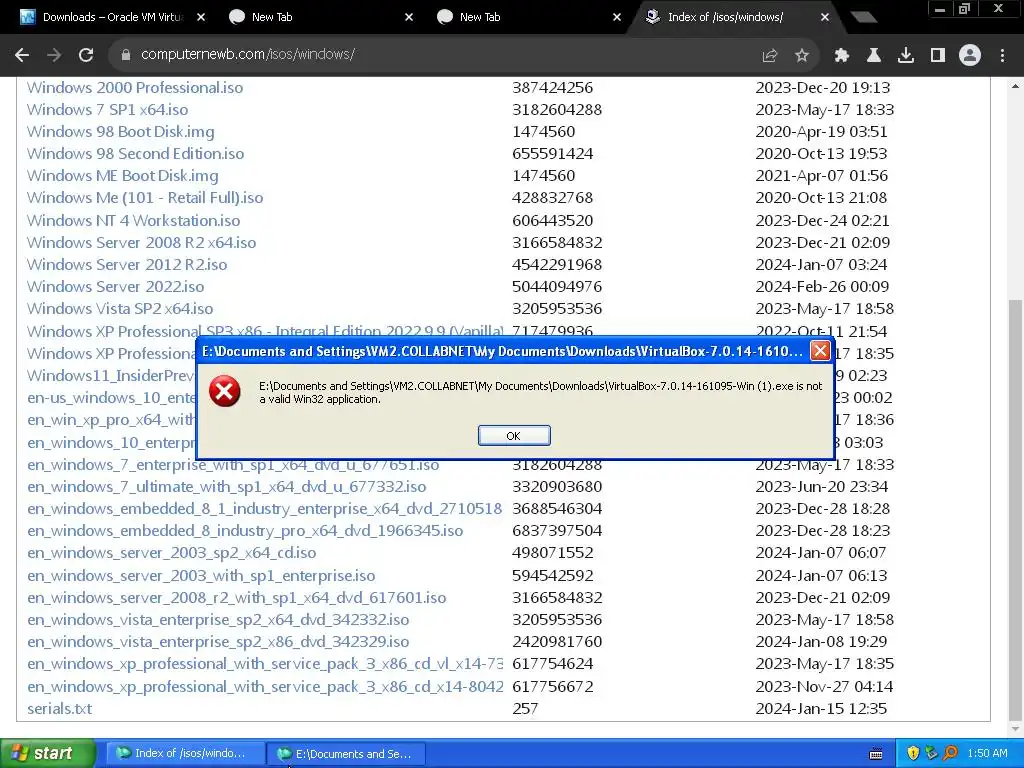Viewport: 1024px width, 768px height.
Task: Open Windows Server 2012 R2.iso link
Action: (127, 264)
